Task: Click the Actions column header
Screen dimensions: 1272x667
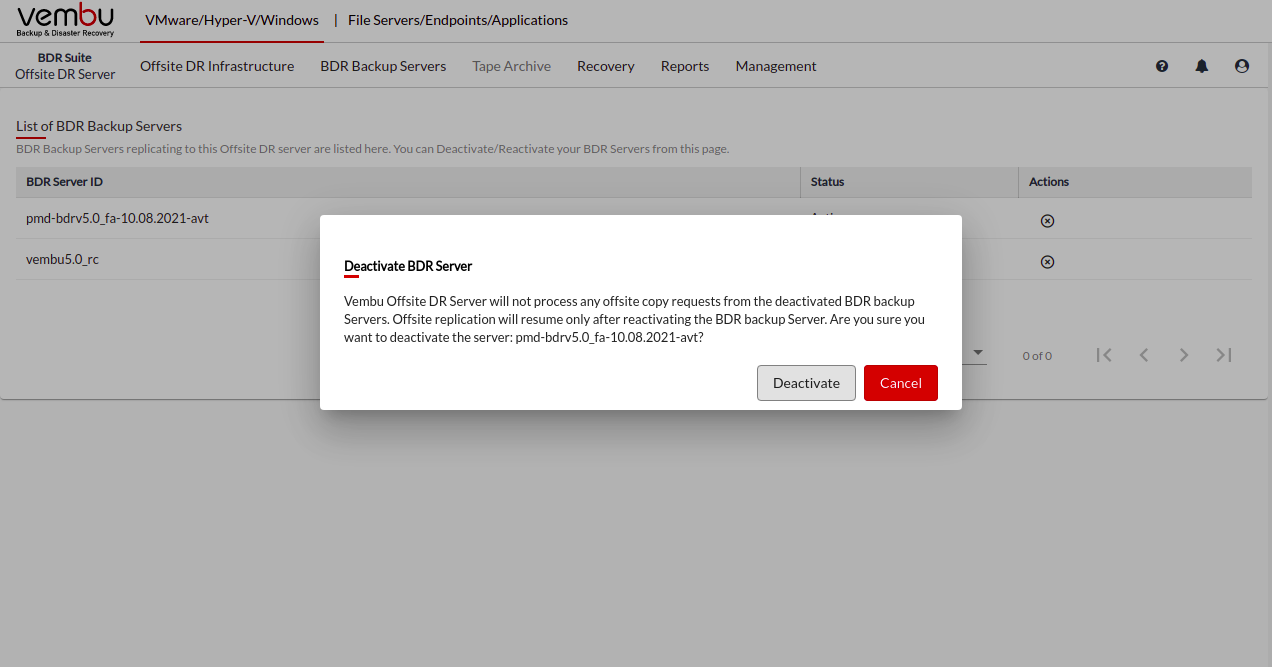Action: click(1049, 182)
